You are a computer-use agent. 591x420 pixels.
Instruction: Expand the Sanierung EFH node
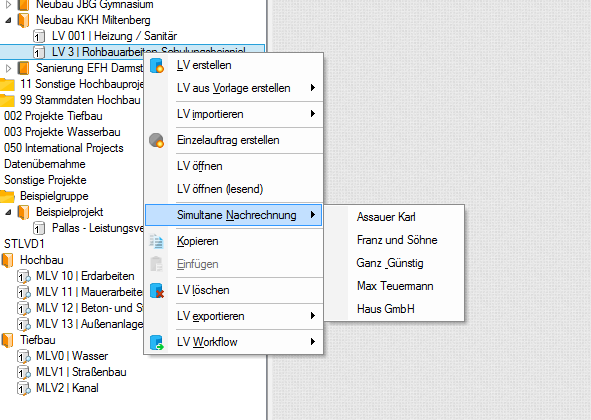click(x=8, y=68)
